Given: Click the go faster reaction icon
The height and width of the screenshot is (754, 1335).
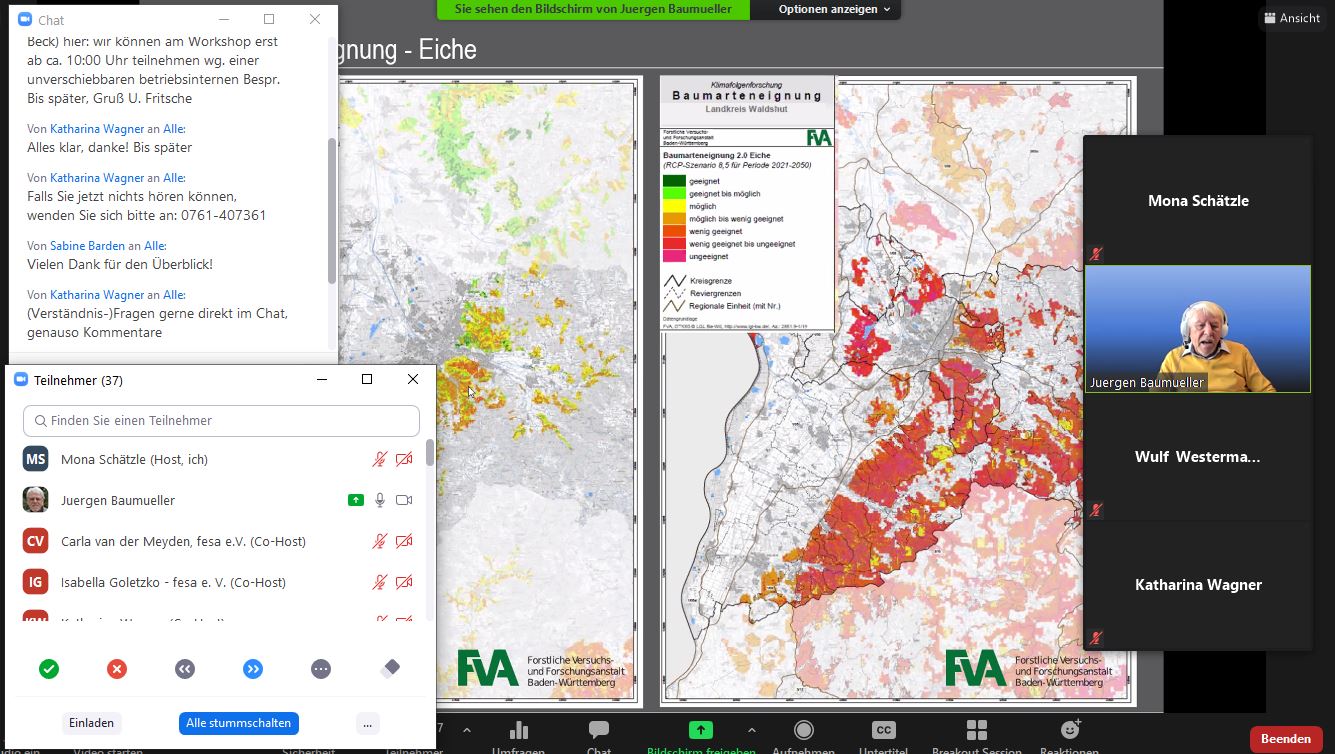Looking at the screenshot, I should pyautogui.click(x=253, y=669).
